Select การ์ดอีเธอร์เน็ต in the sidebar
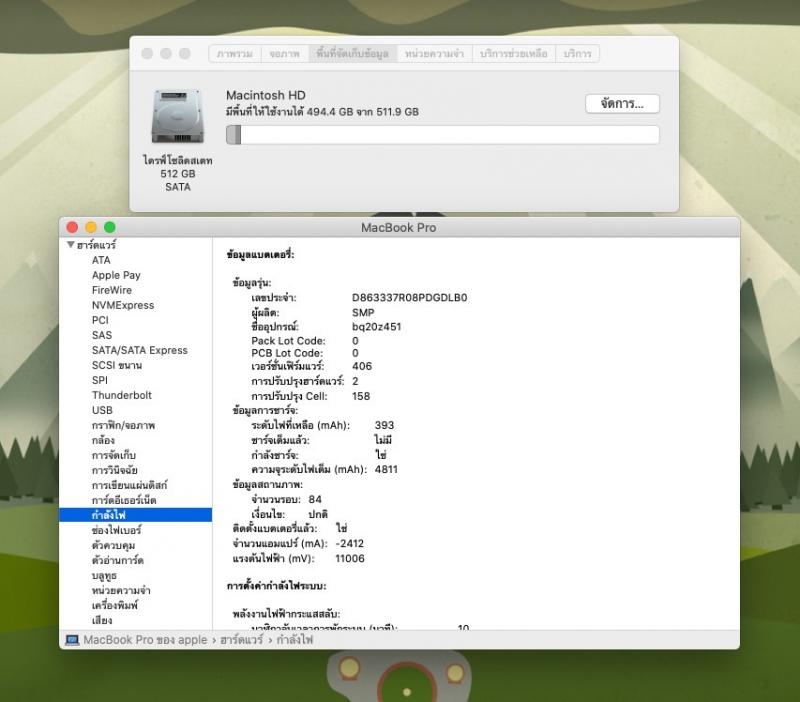 click(x=124, y=500)
